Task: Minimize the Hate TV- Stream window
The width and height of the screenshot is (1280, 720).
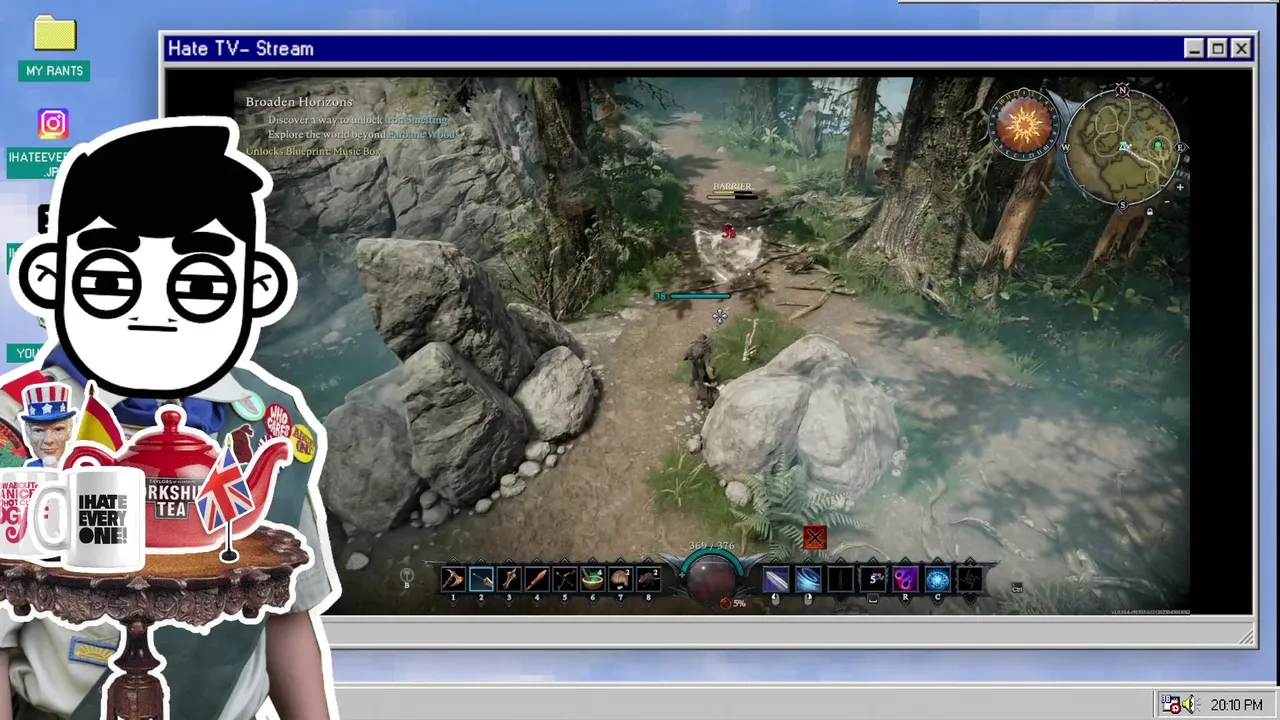Action: click(1194, 48)
